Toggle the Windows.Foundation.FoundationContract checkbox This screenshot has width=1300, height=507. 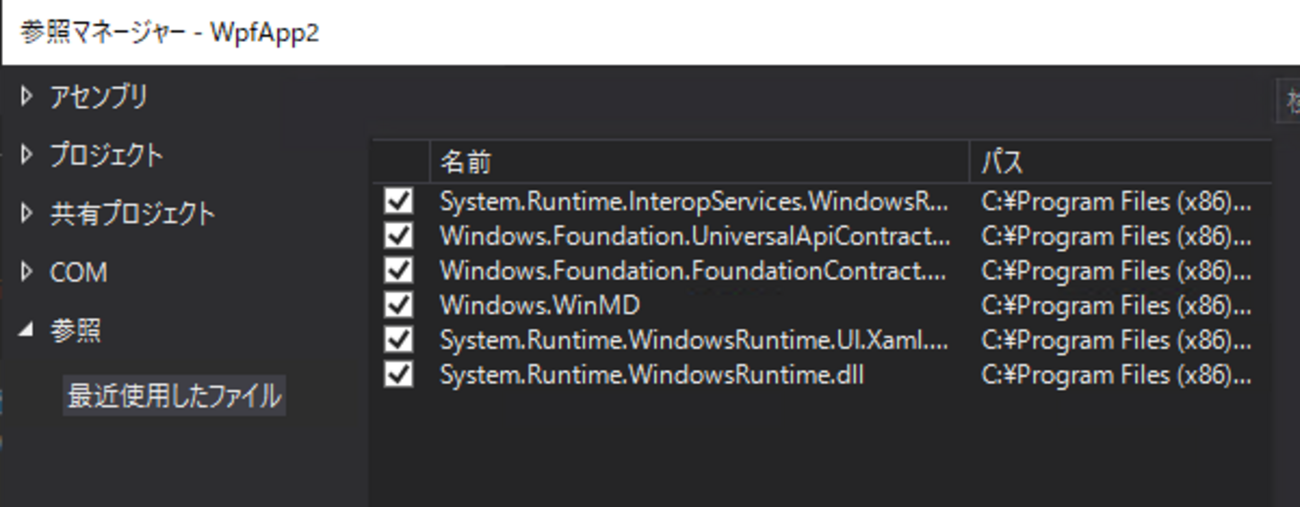[x=399, y=271]
